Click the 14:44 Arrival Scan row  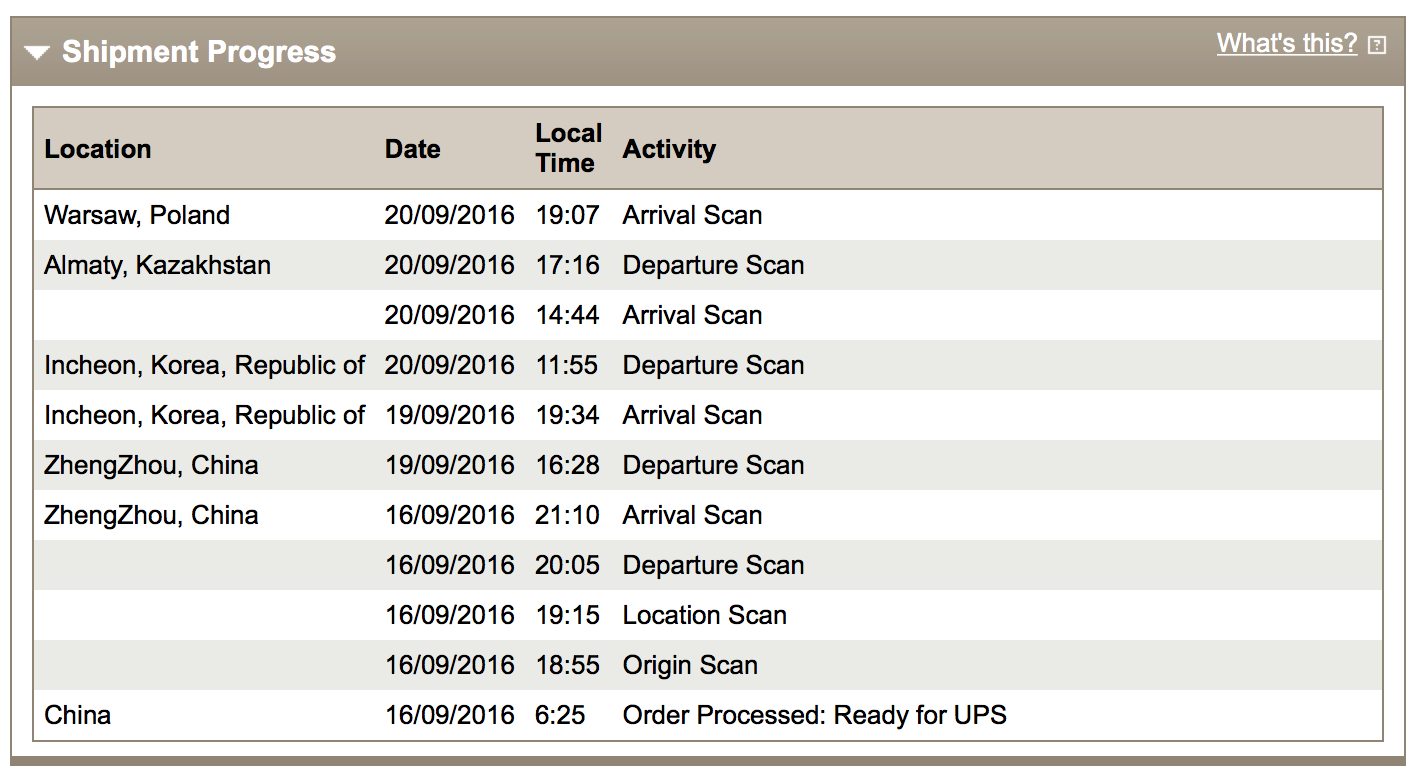708,315
